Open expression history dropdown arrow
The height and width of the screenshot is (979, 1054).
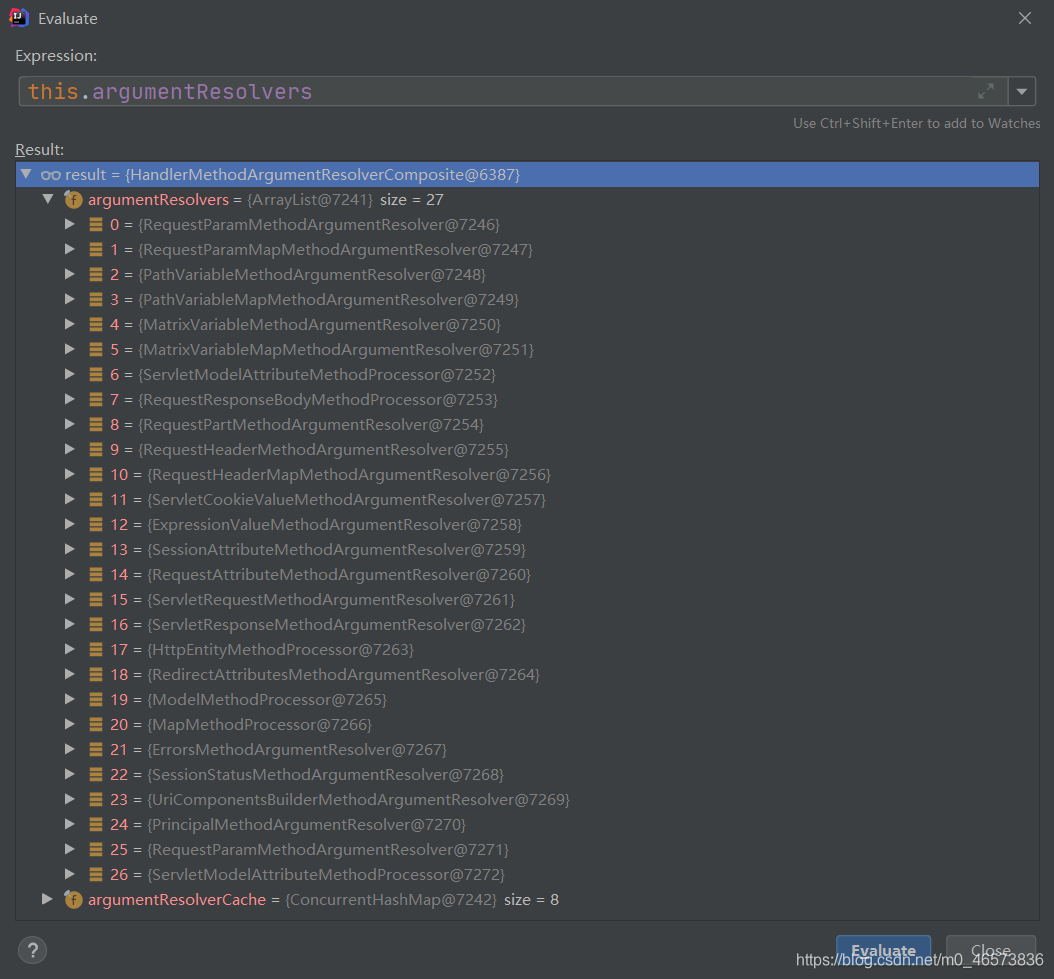point(1022,91)
